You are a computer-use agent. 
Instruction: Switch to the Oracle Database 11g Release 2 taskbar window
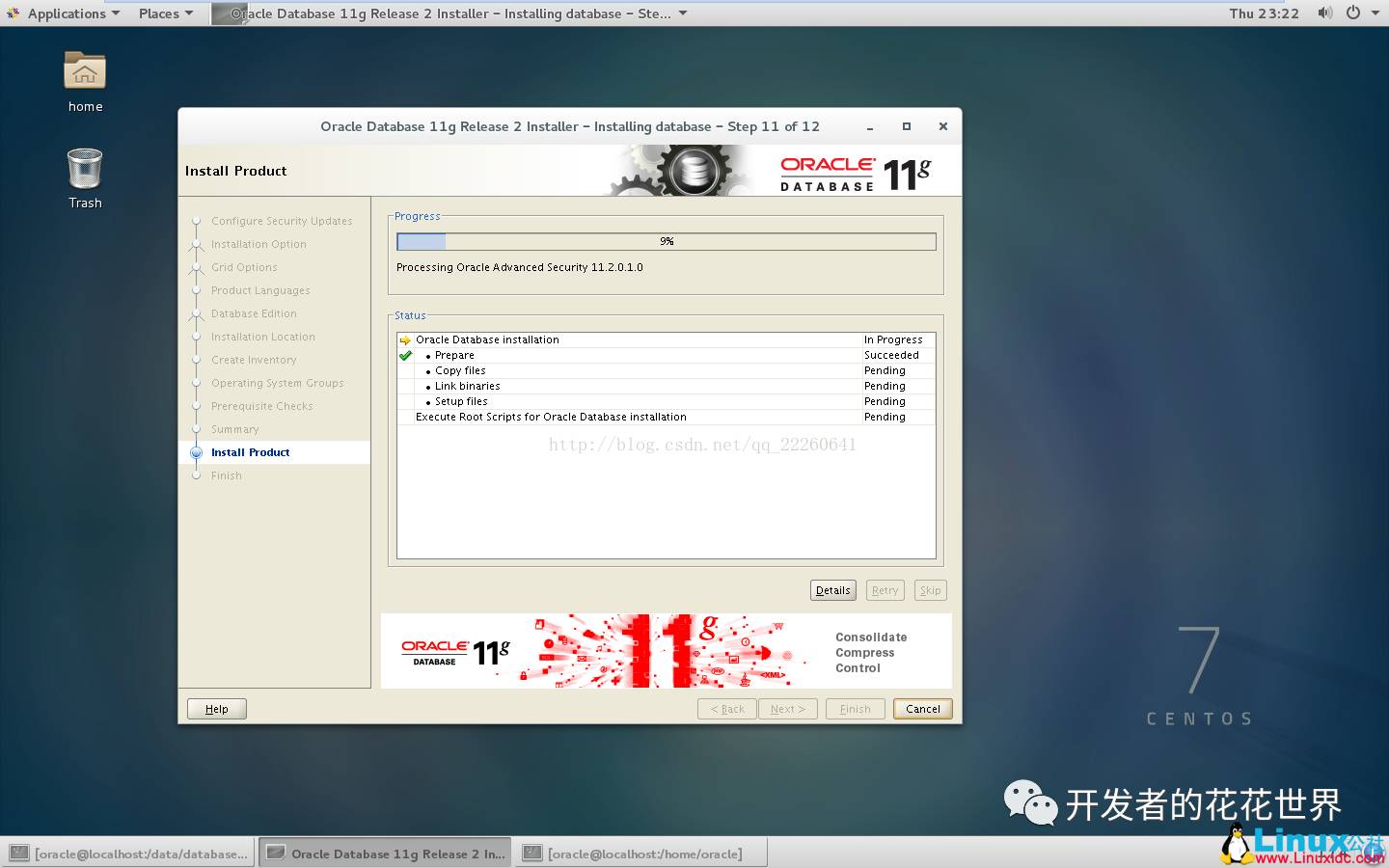pyautogui.click(x=385, y=854)
